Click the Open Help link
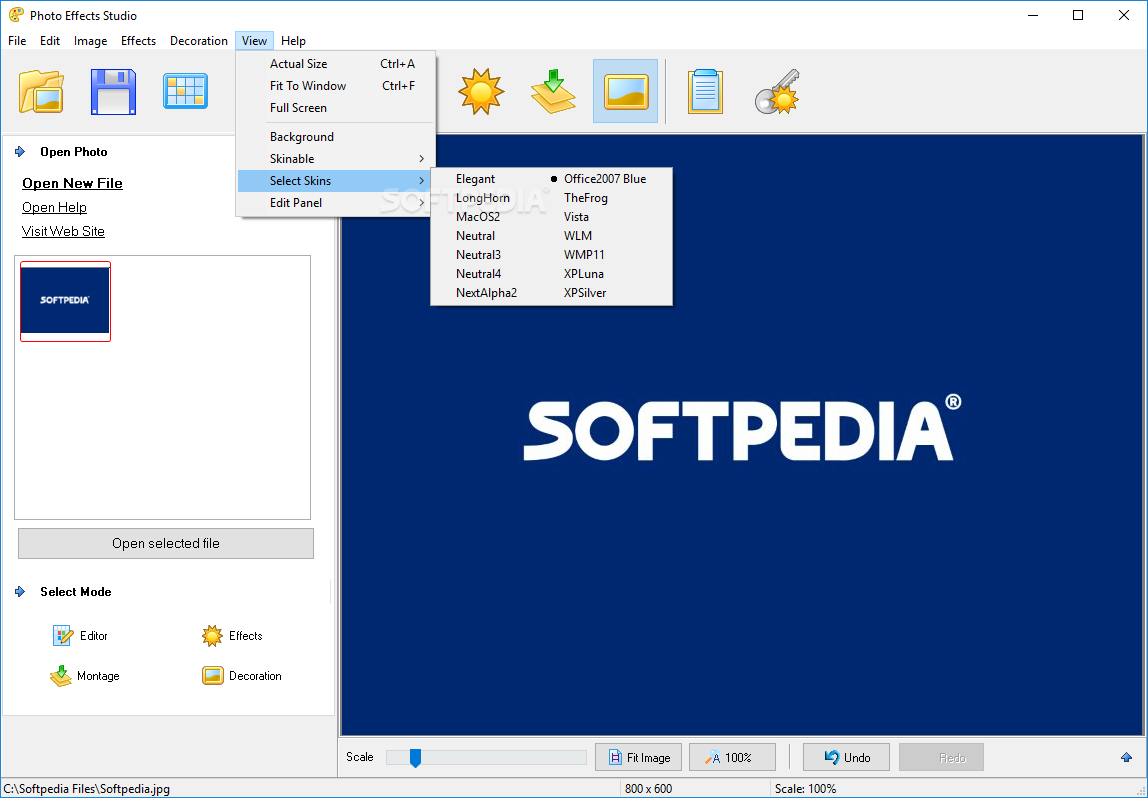This screenshot has width=1148, height=798. pyautogui.click(x=54, y=207)
